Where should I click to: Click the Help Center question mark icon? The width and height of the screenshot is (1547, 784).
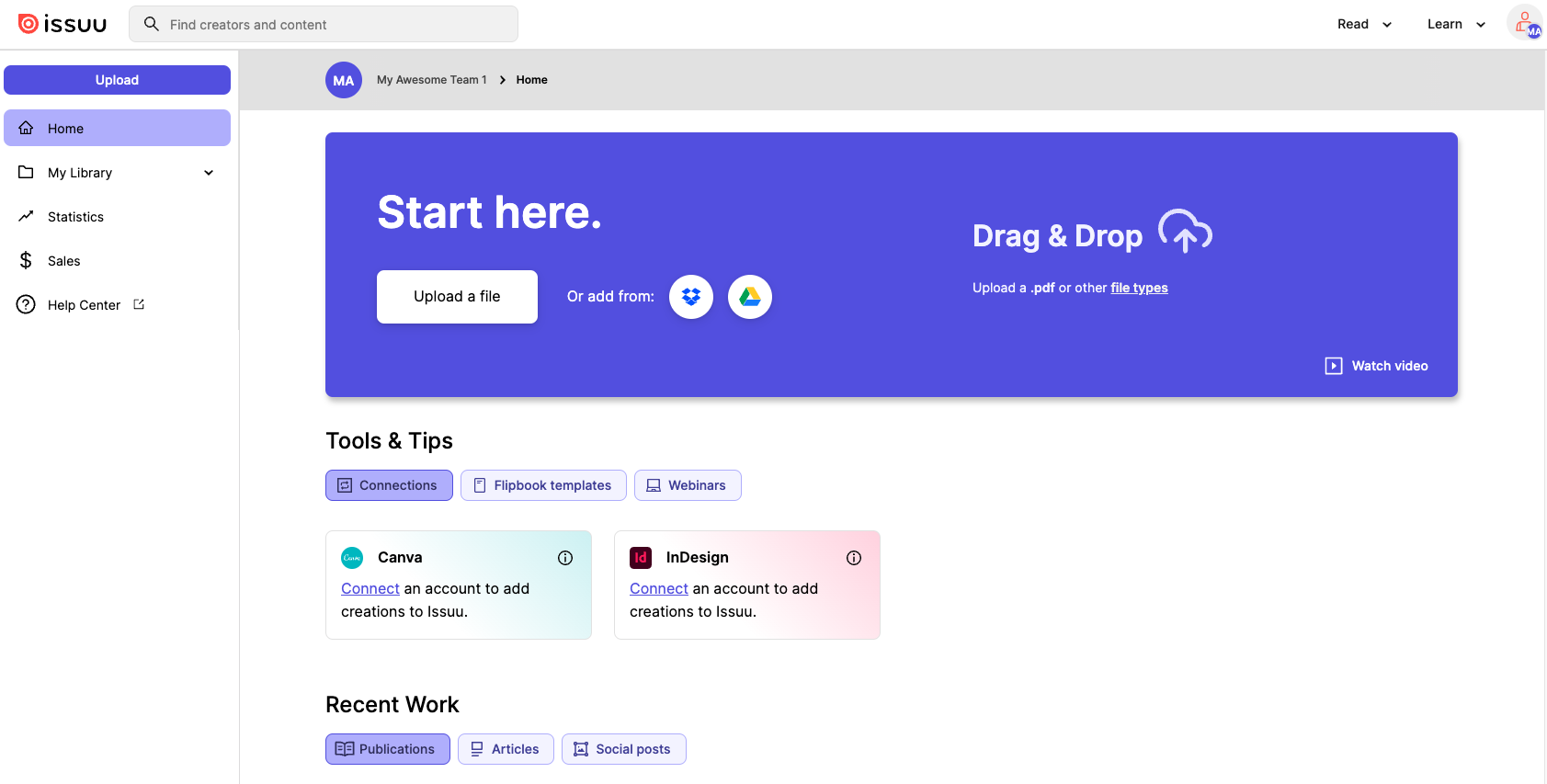coord(26,305)
